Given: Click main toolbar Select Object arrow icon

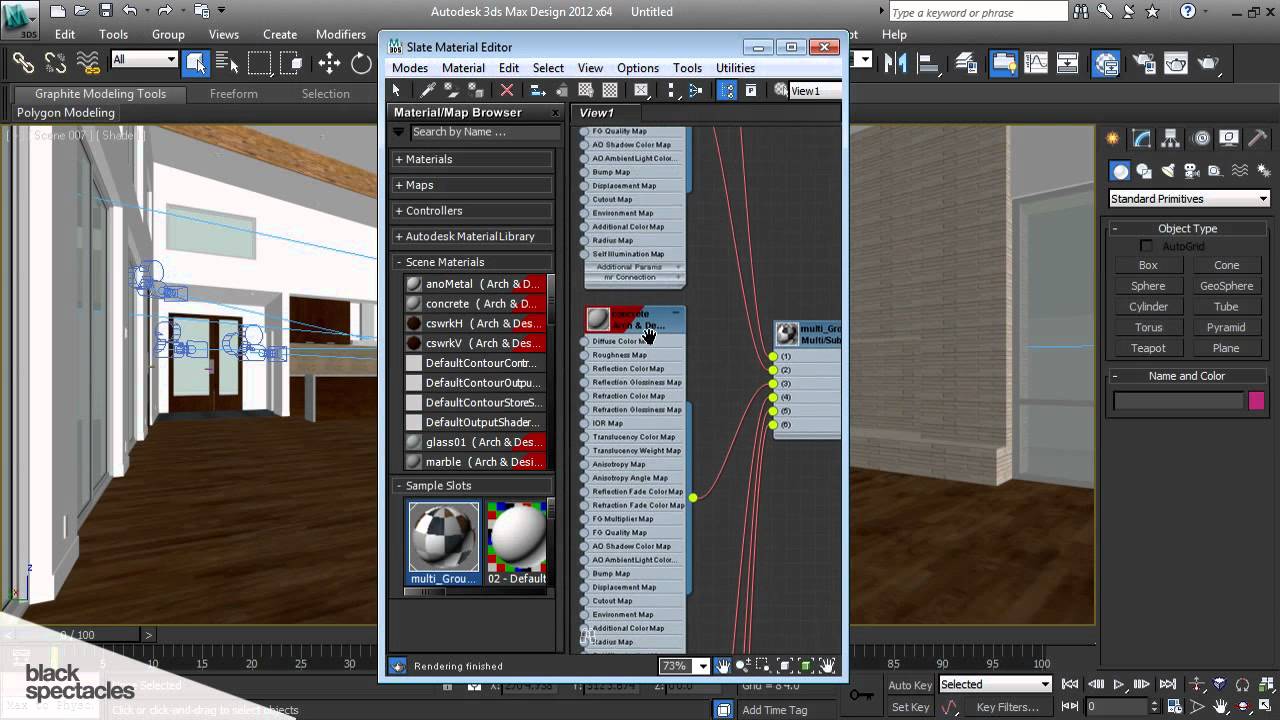Looking at the screenshot, I should pos(195,64).
